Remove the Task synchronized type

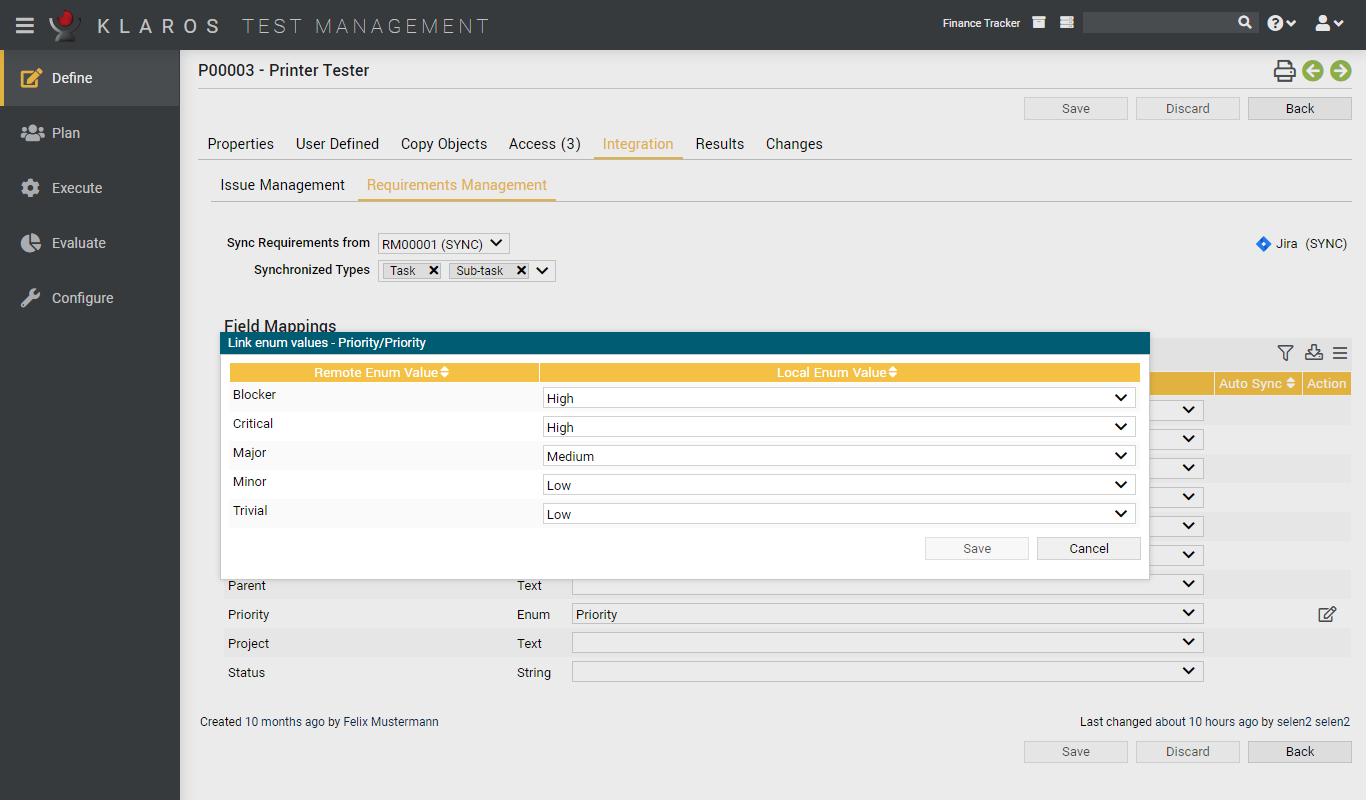click(x=433, y=270)
